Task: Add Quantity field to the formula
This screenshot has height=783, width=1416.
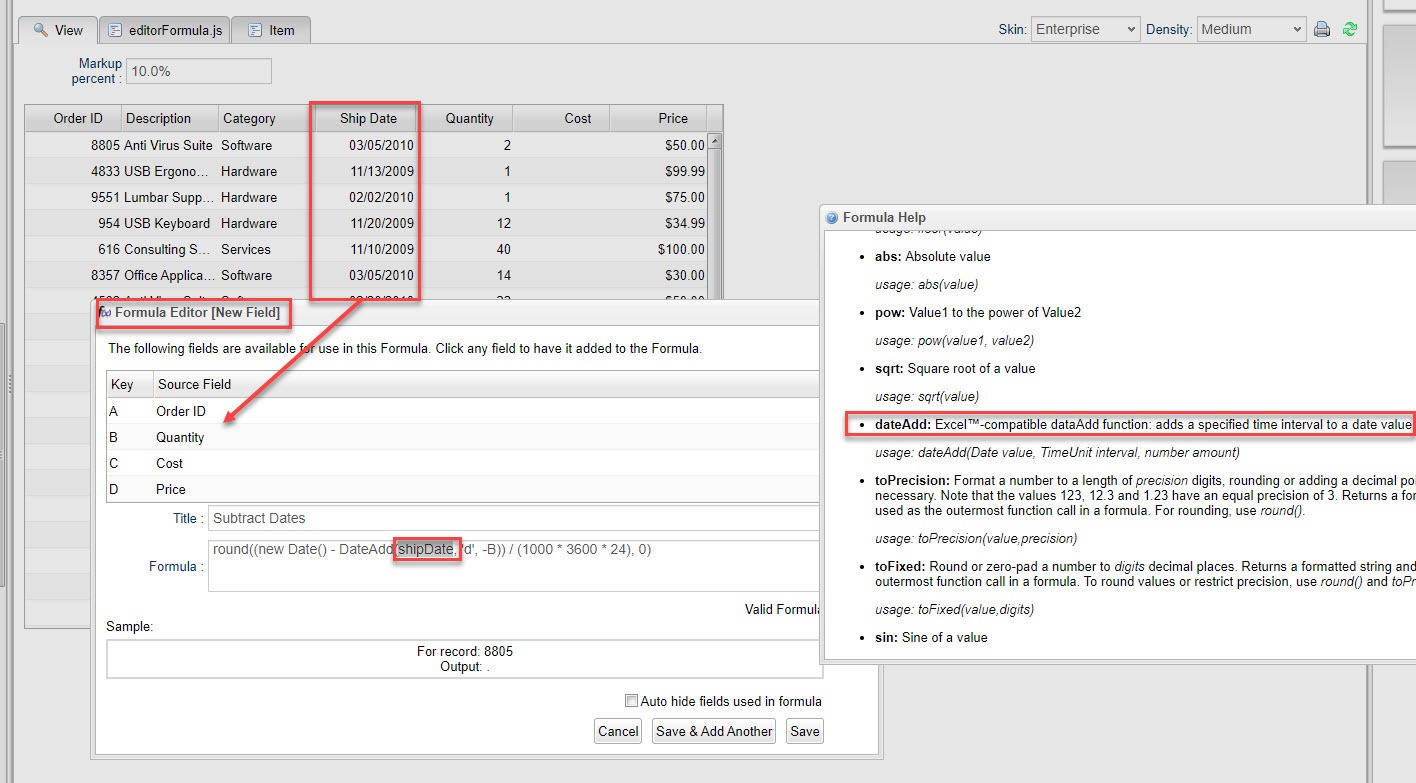Action: 464,437
